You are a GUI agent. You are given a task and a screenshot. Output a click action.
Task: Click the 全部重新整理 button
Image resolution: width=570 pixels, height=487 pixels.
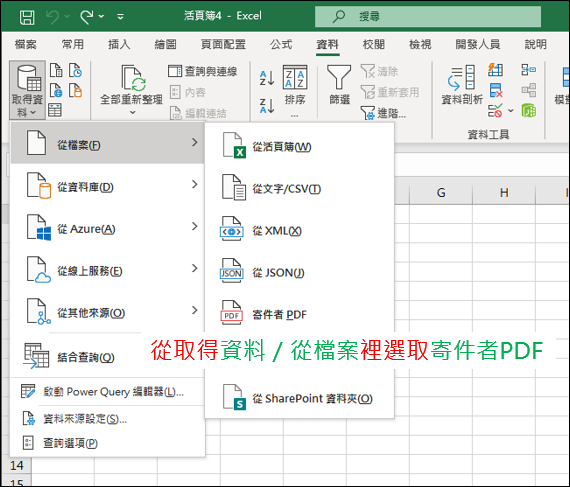point(132,85)
